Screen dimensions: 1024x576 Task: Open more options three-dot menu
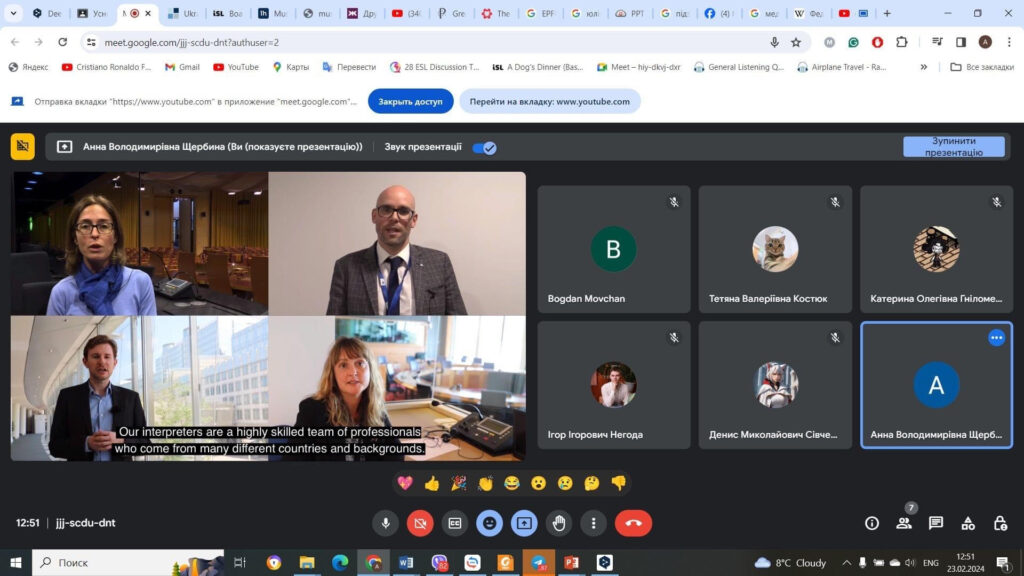594,523
